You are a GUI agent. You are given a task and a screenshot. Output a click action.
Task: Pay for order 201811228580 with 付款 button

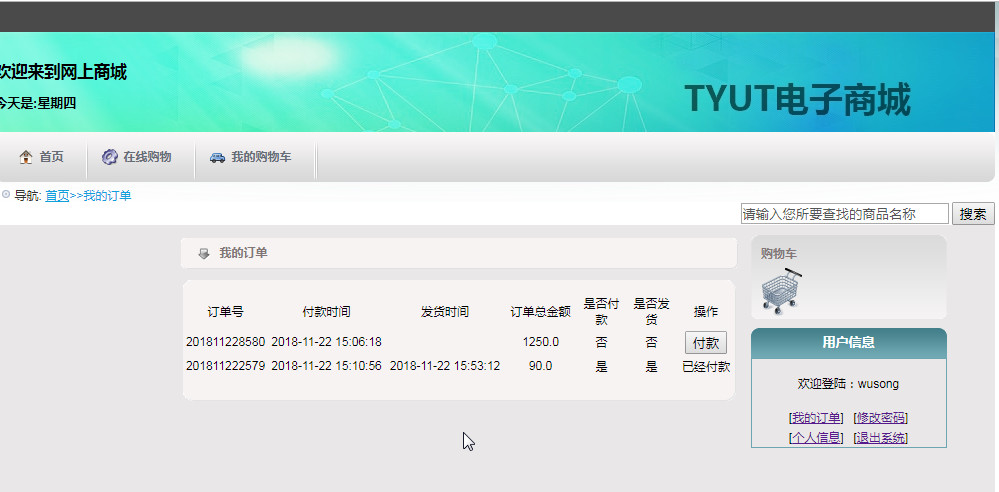point(706,343)
